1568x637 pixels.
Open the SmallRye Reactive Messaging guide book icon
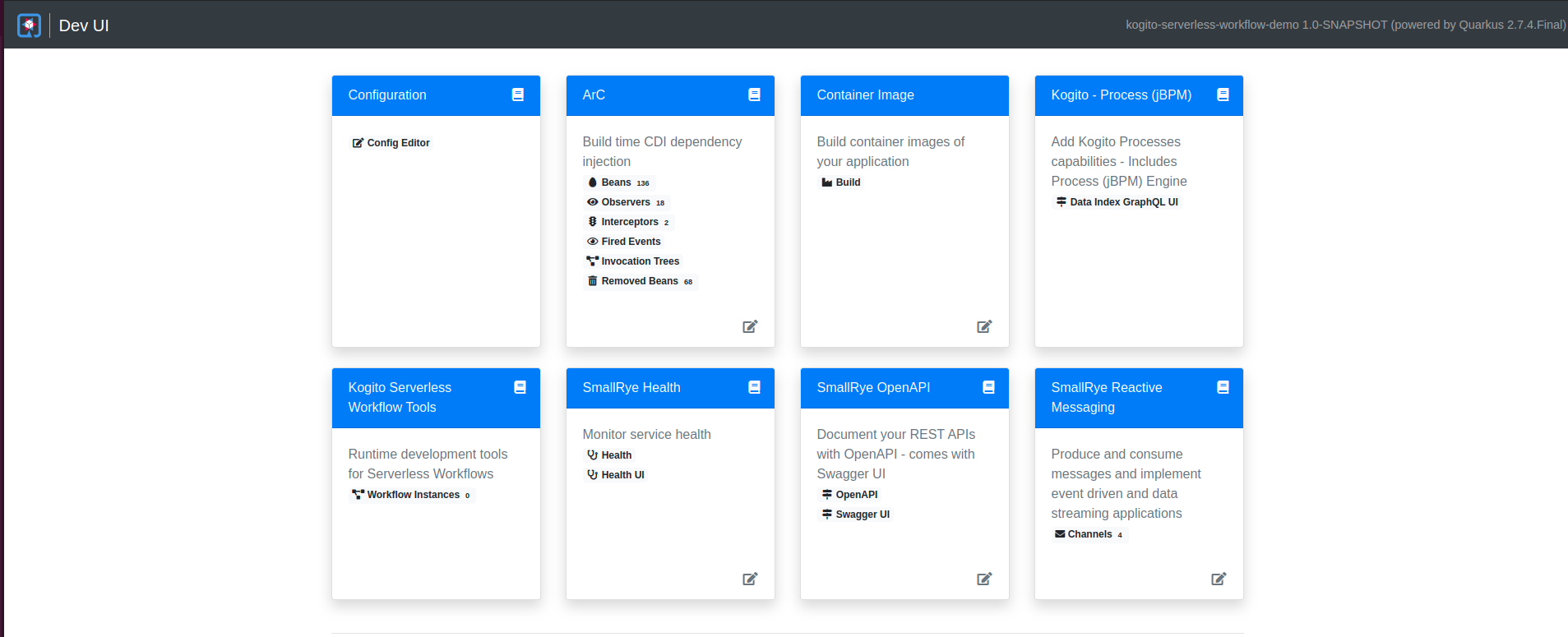click(1223, 387)
